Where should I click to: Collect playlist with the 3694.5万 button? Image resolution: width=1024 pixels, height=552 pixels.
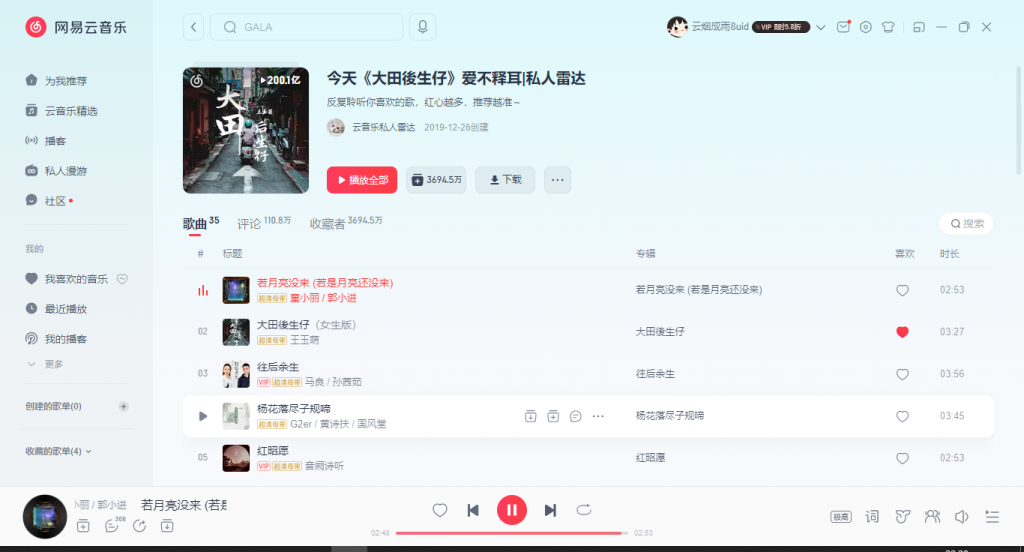[436, 180]
